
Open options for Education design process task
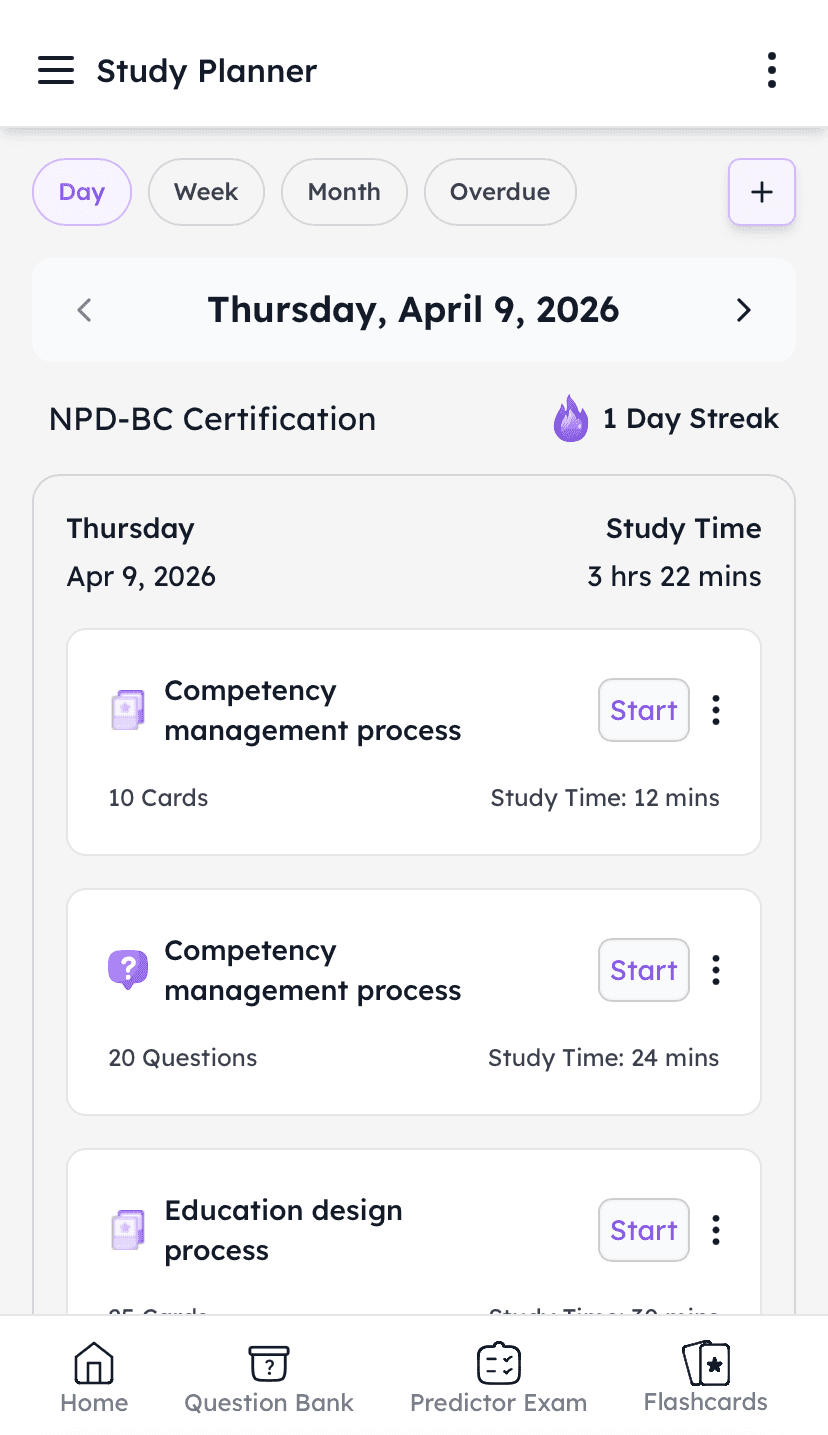point(716,1230)
